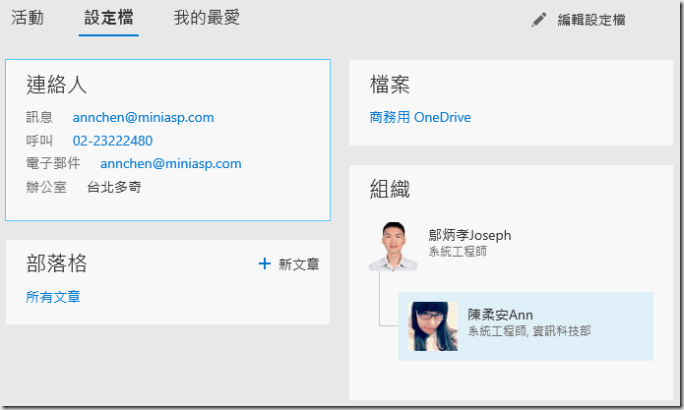Click the 組織 section heading

[389, 189]
